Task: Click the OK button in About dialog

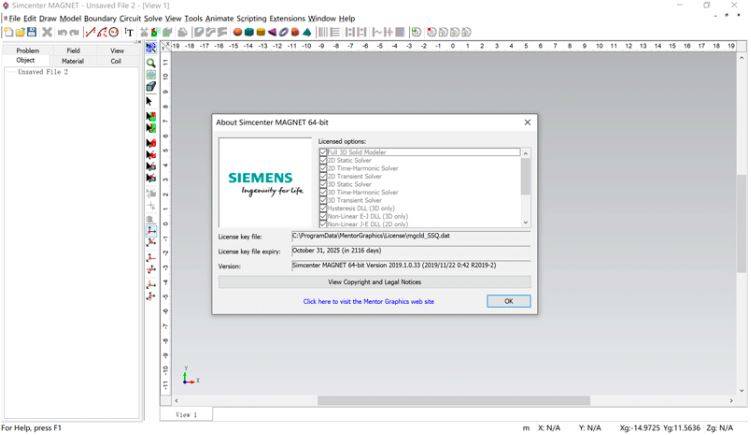Action: [509, 301]
